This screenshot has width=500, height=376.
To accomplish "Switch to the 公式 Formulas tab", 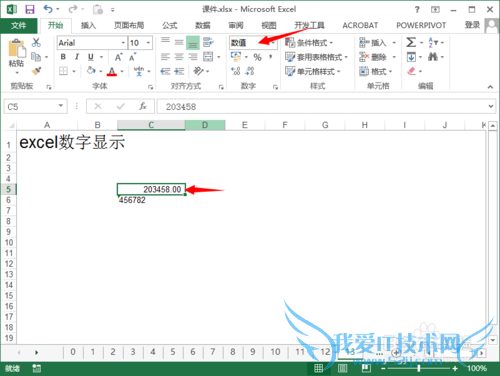I will (x=170, y=25).
